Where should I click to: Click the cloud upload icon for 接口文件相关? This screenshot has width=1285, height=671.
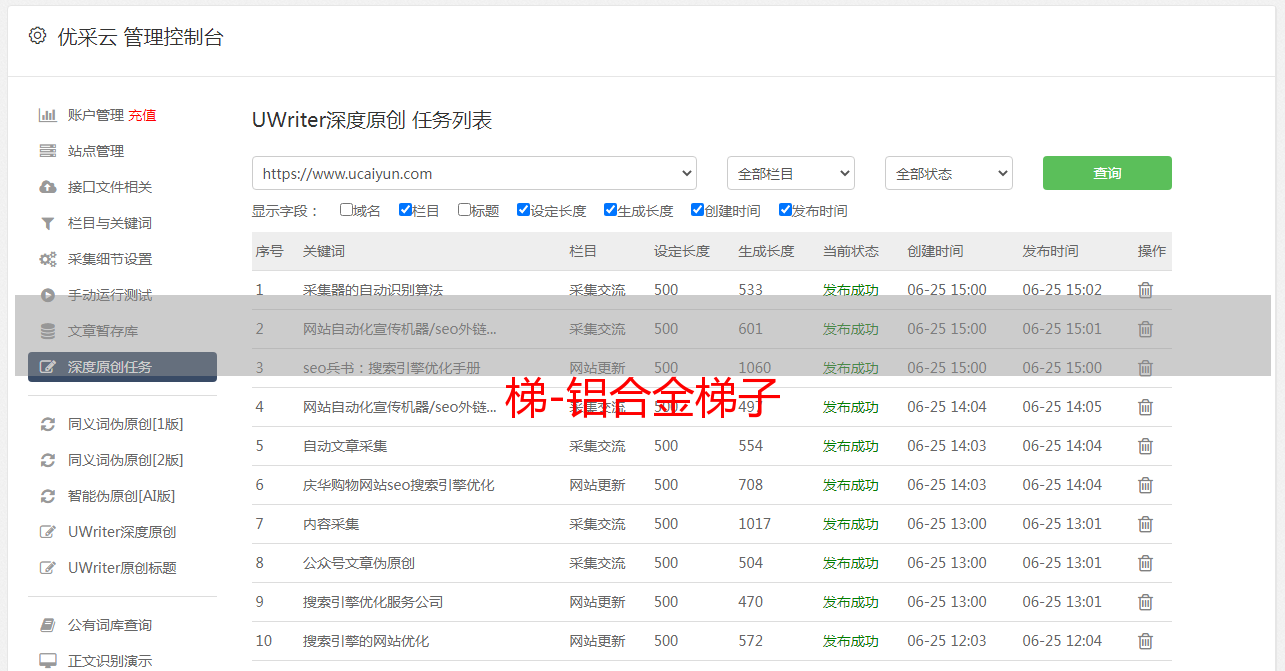47,187
